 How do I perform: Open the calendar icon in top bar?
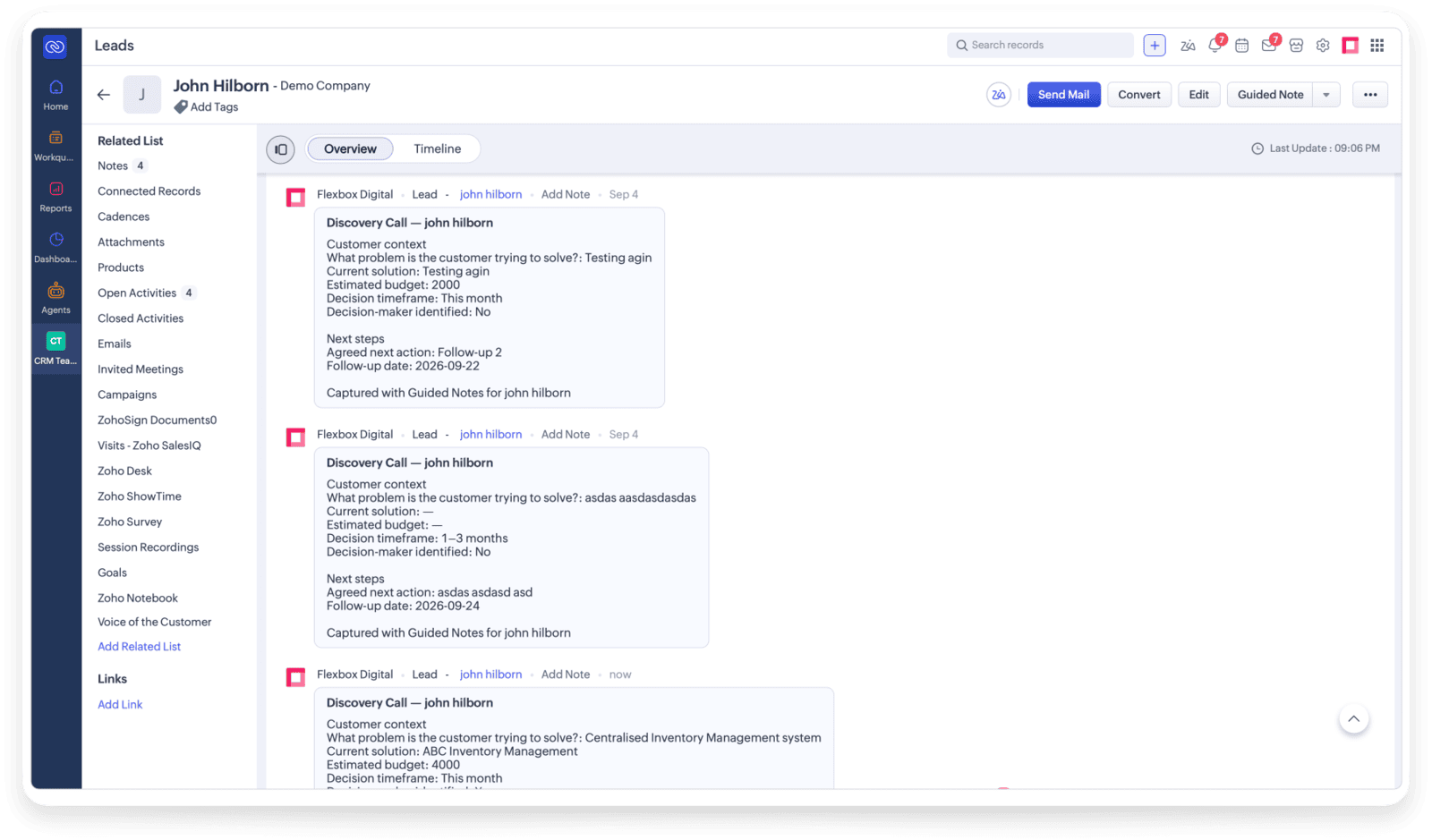(1241, 45)
